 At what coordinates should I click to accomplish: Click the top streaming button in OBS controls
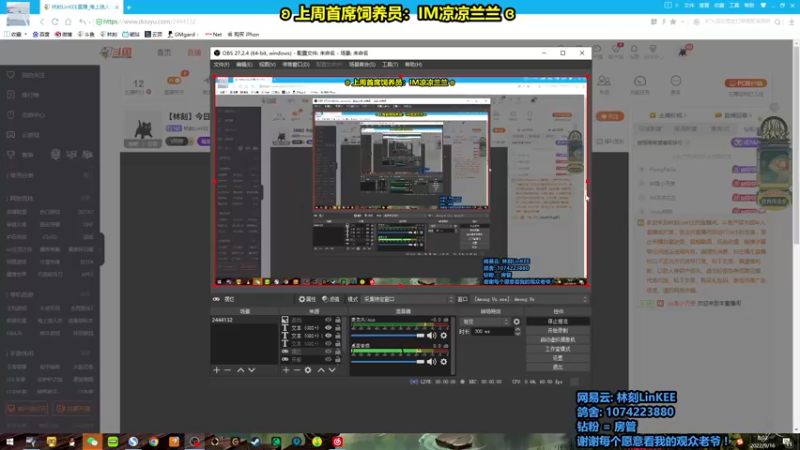558,321
